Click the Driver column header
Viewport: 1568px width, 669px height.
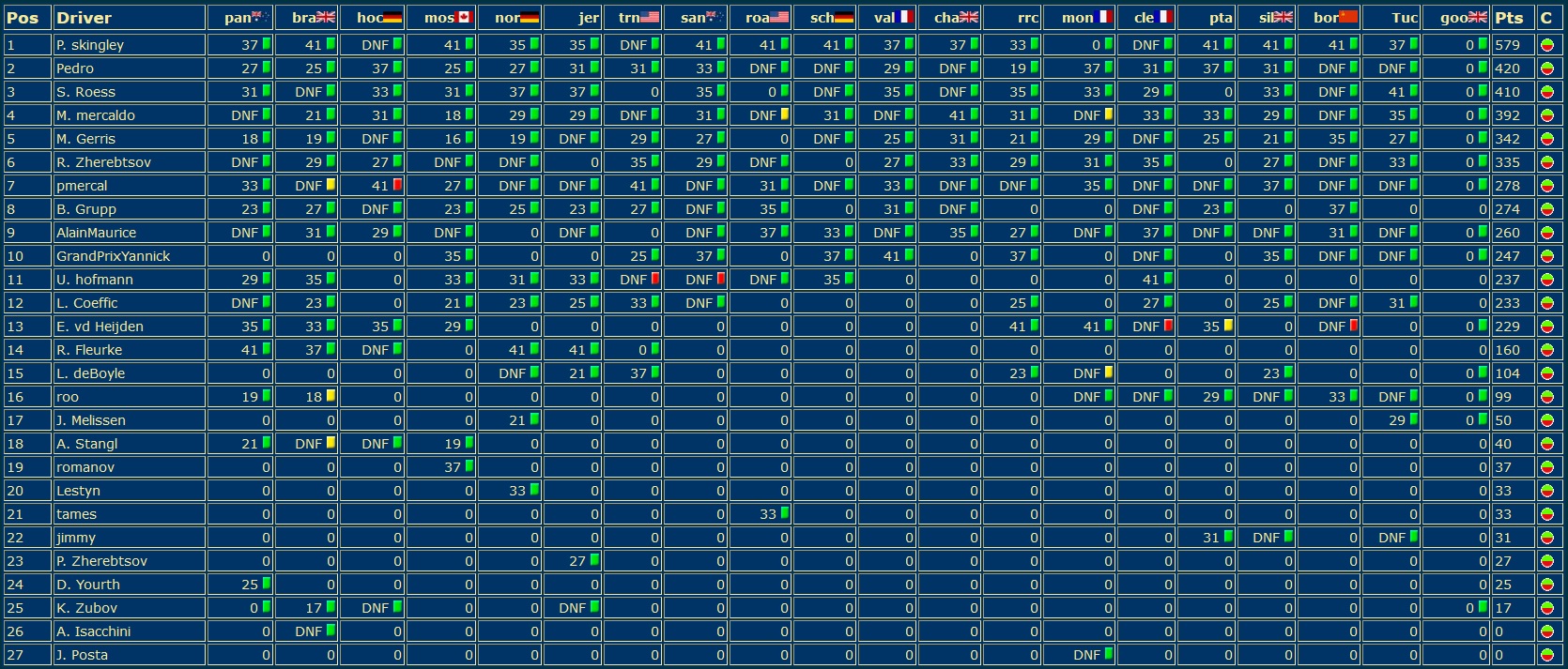[x=84, y=18]
